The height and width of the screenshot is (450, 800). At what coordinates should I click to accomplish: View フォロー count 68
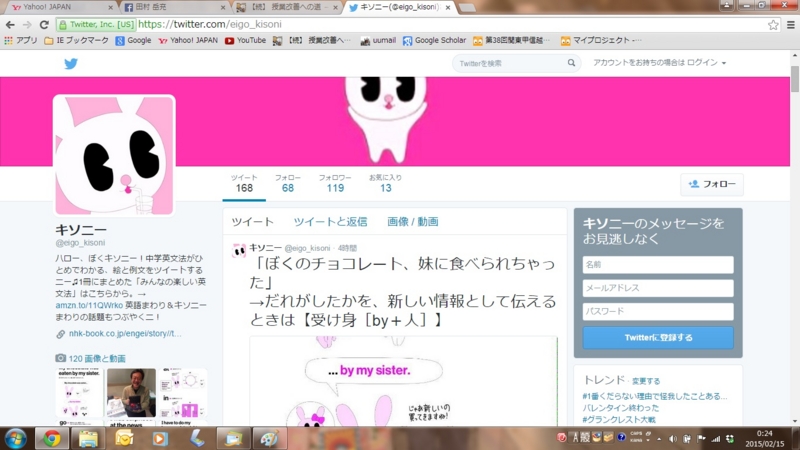pyautogui.click(x=288, y=183)
